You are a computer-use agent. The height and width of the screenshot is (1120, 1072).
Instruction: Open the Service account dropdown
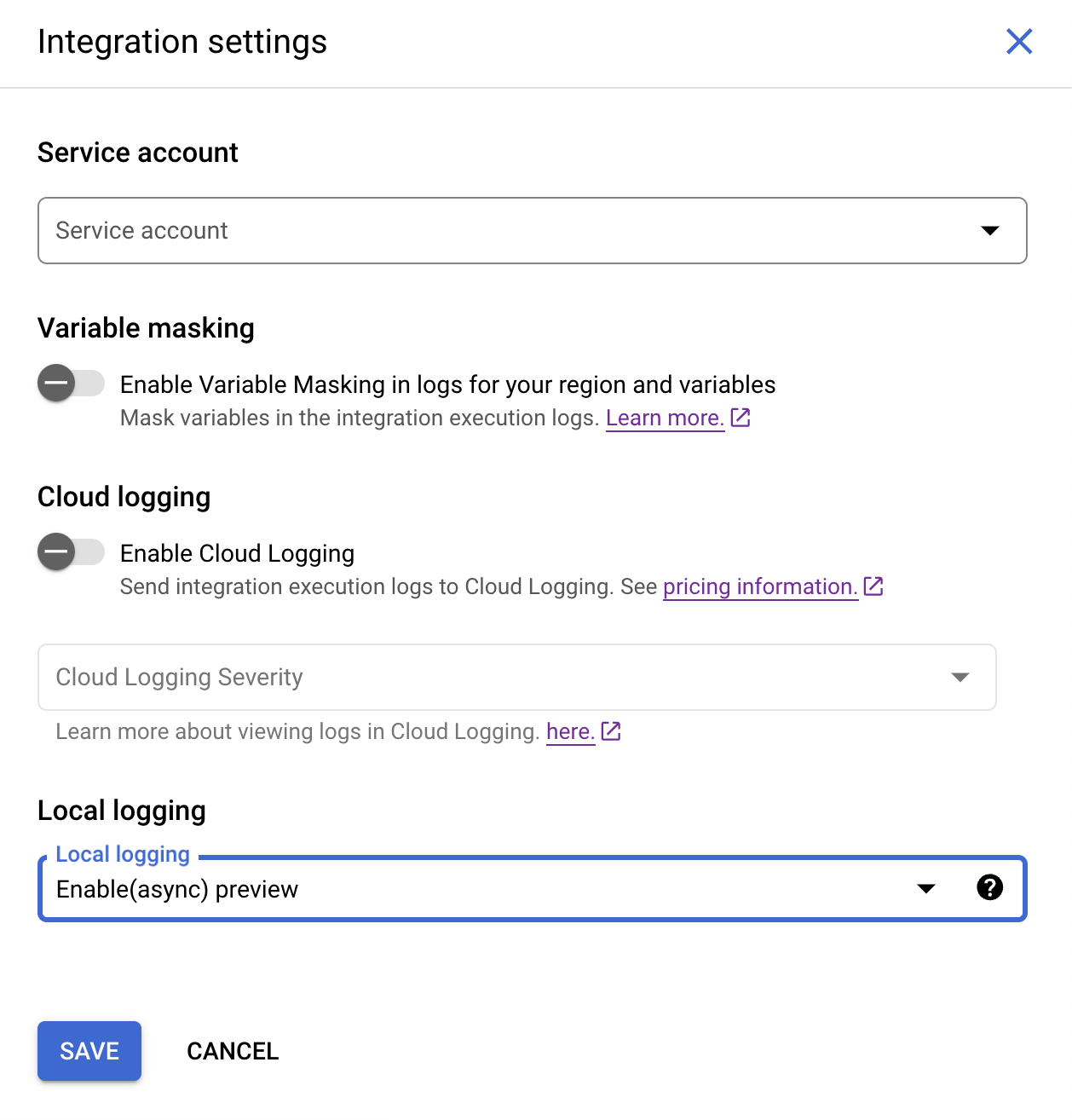tap(533, 230)
